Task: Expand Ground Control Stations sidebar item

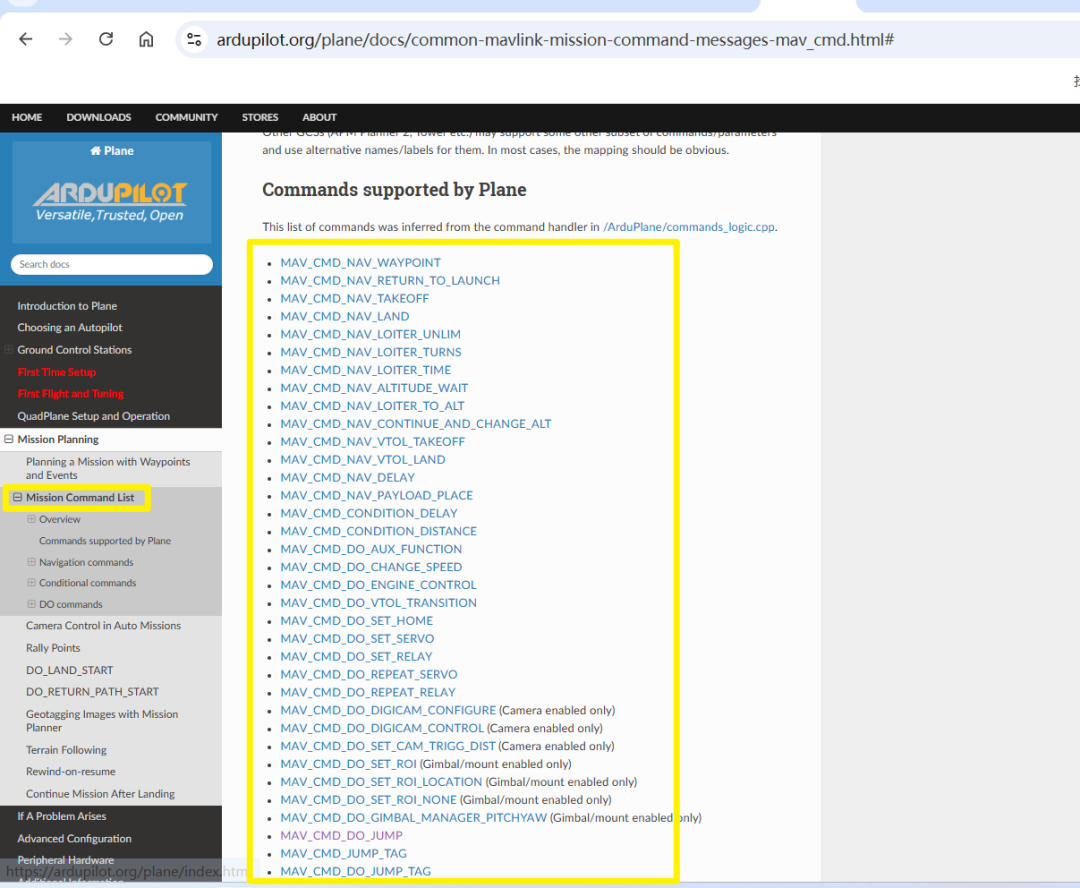Action: 9,350
